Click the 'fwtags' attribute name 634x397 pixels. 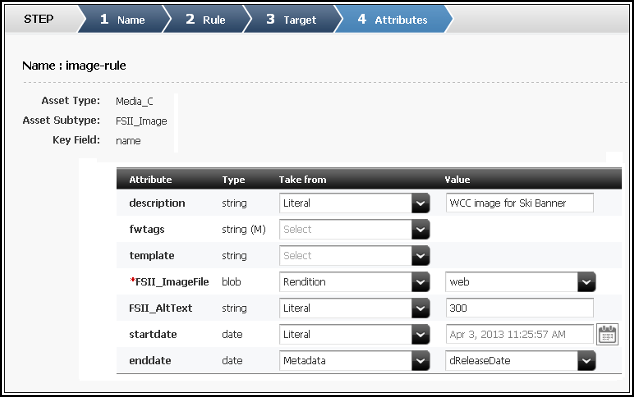coord(147,229)
